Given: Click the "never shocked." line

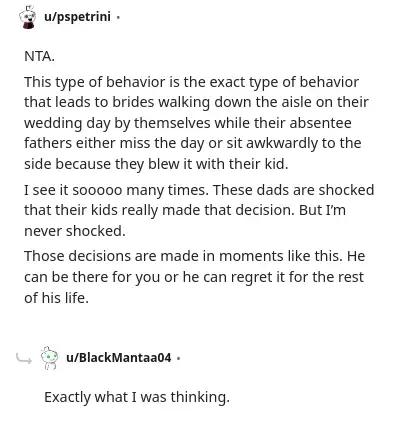Looking at the screenshot, I should 75,231.
